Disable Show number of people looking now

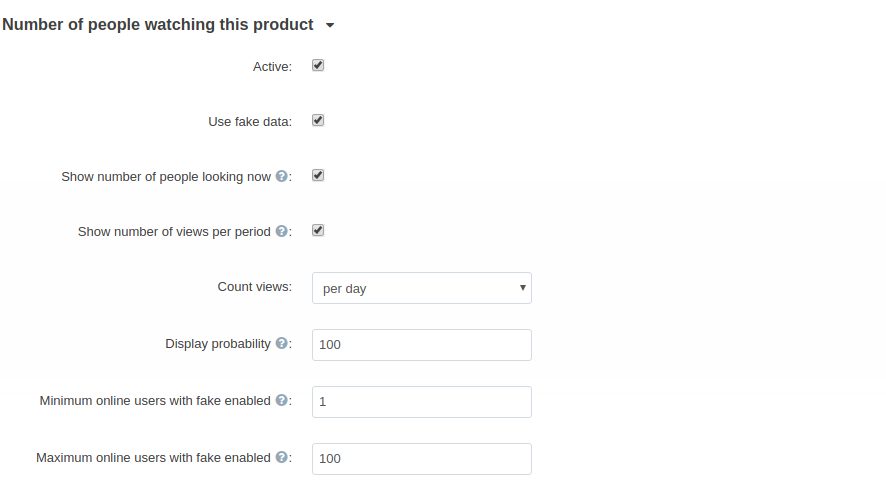(x=318, y=176)
